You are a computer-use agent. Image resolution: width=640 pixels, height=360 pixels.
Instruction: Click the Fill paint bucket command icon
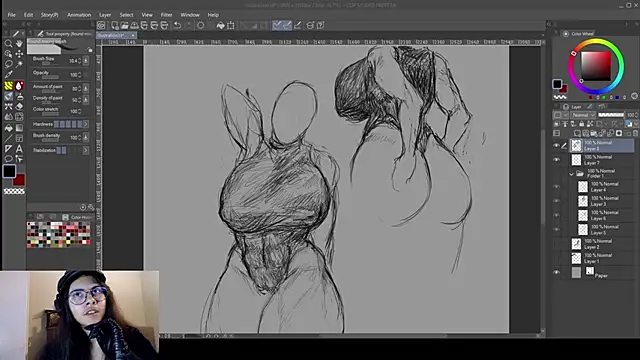(220, 25)
